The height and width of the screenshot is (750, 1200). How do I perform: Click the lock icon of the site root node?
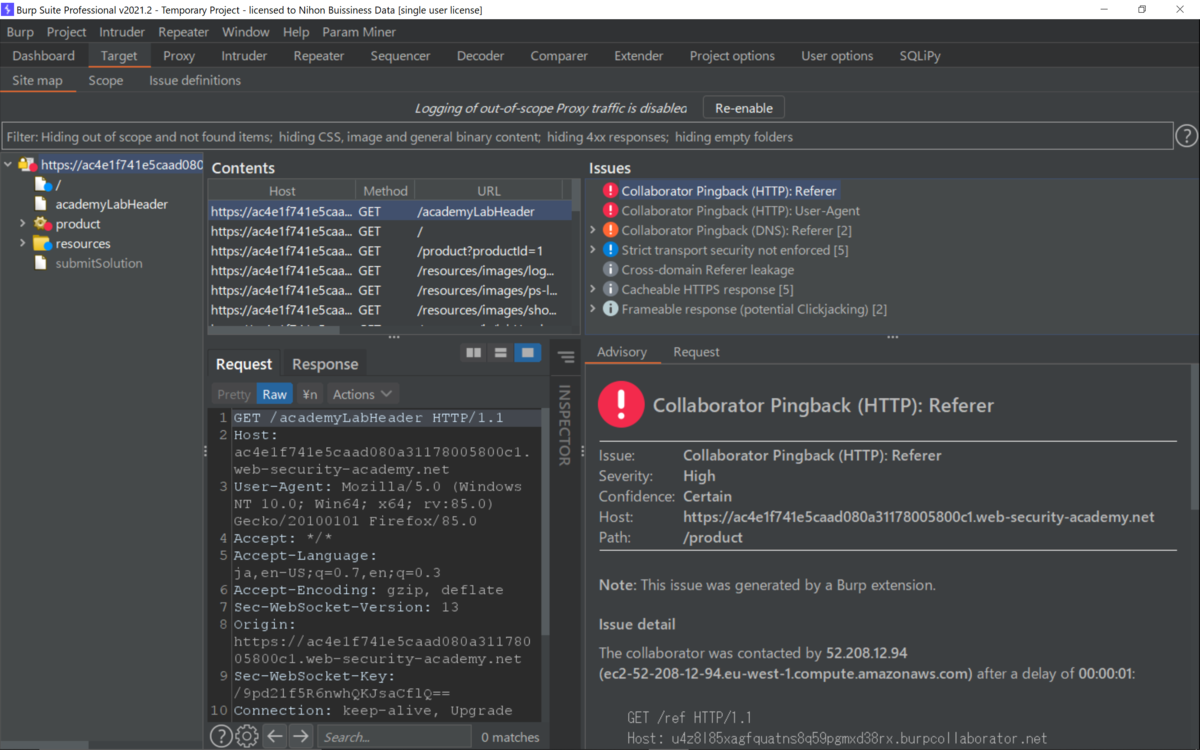(27, 165)
